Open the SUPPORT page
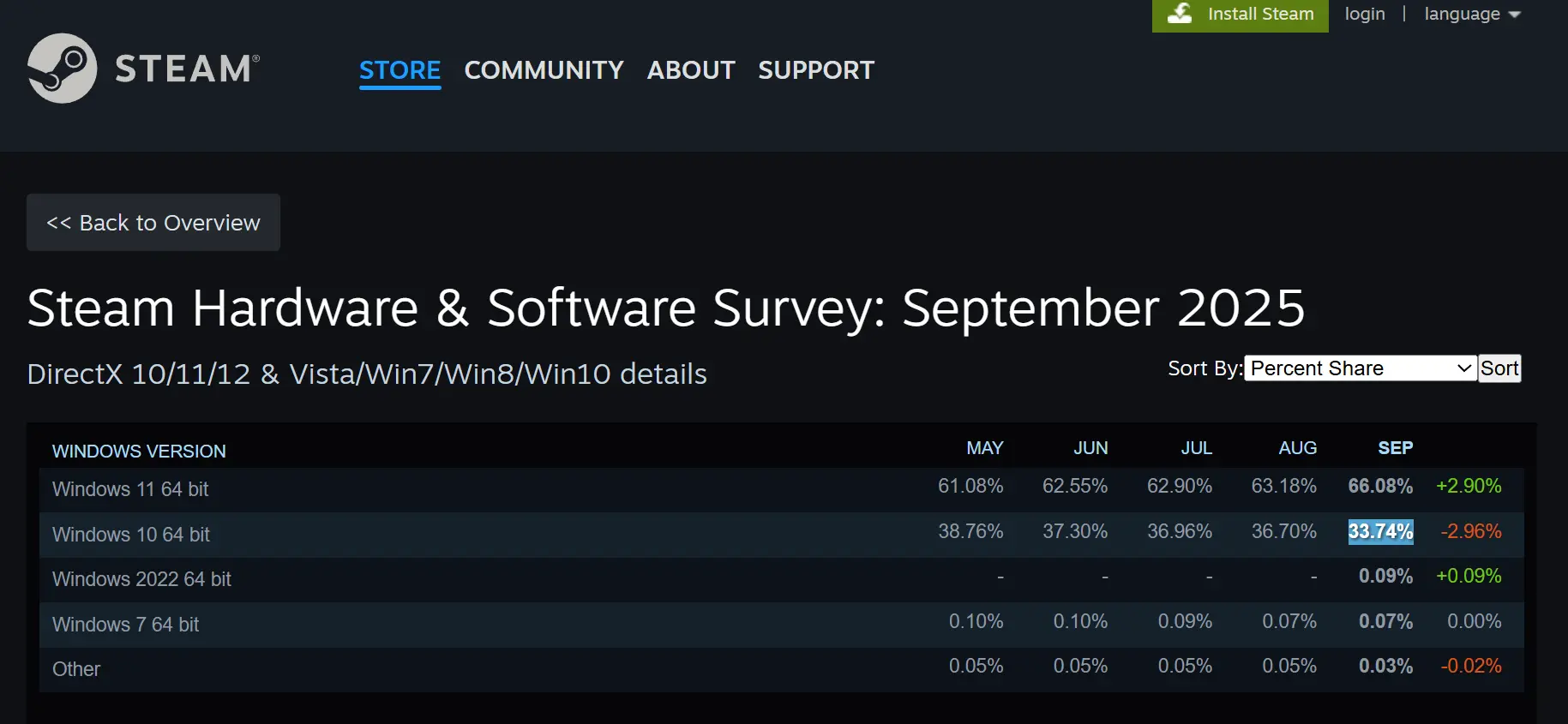The image size is (1568, 724). [x=816, y=70]
